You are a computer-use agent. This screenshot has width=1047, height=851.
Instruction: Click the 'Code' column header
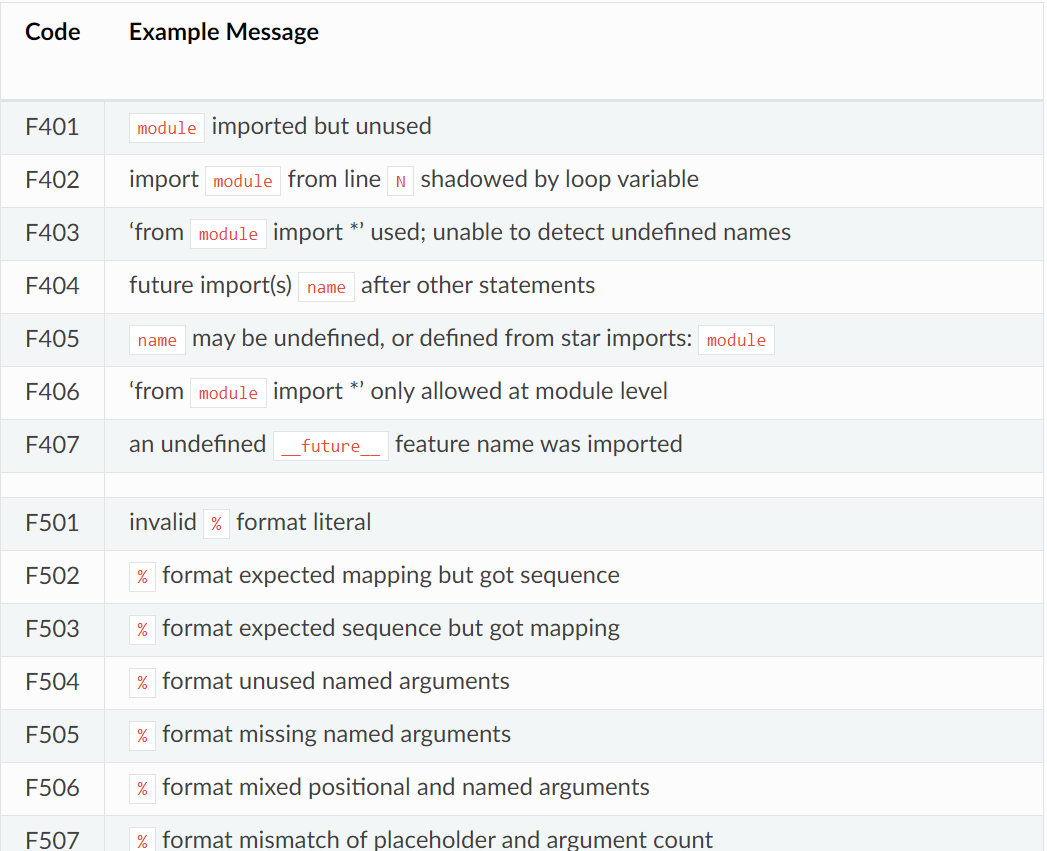pyautogui.click(x=53, y=32)
